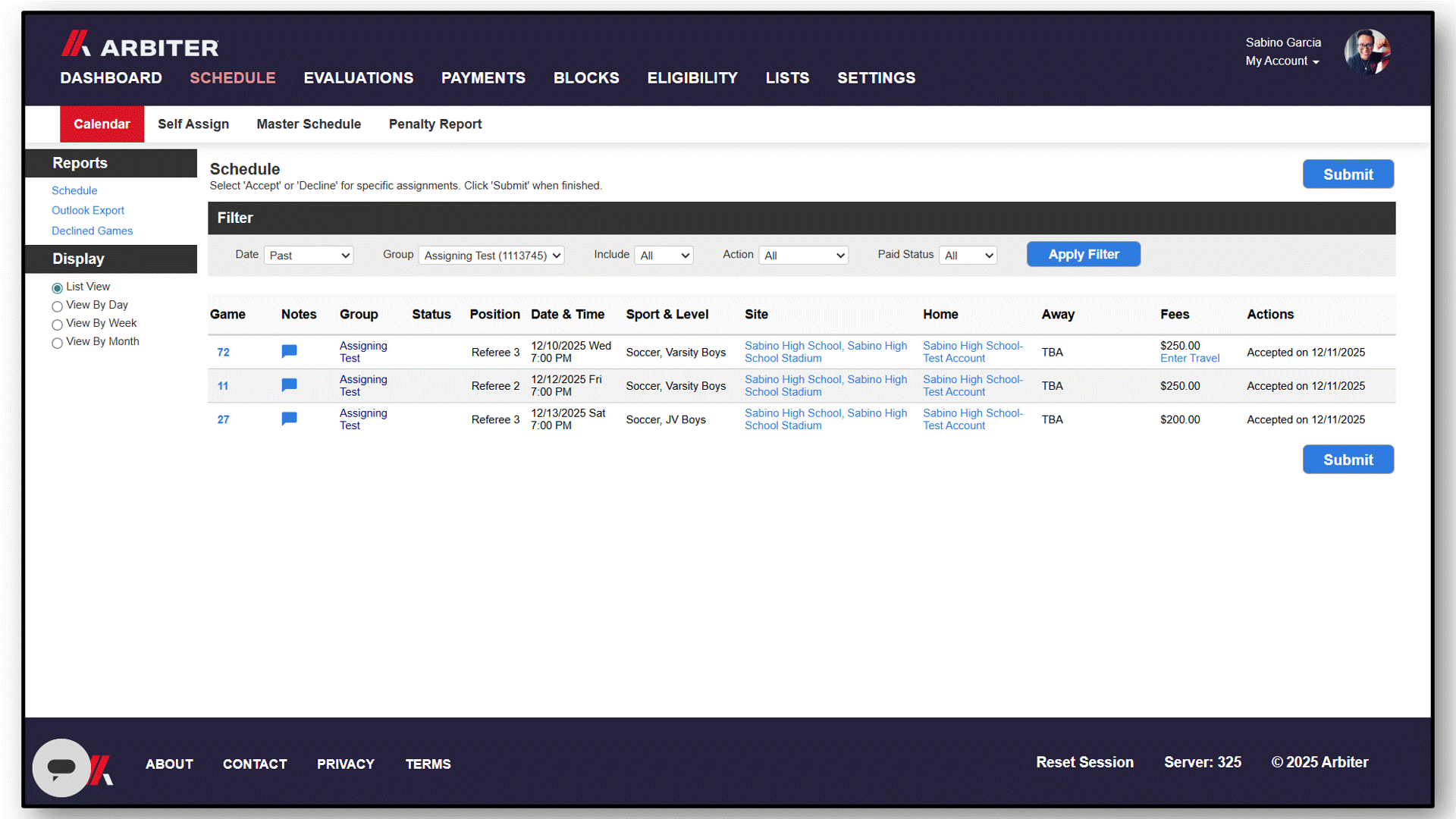
Task: Expand the My Account menu
Action: [1282, 61]
